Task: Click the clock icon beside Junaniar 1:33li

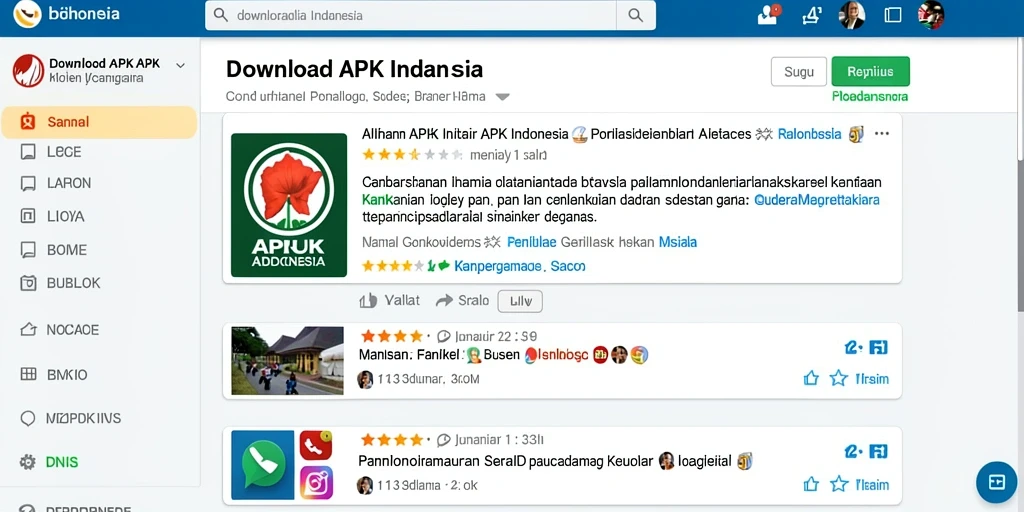Action: pos(443,440)
